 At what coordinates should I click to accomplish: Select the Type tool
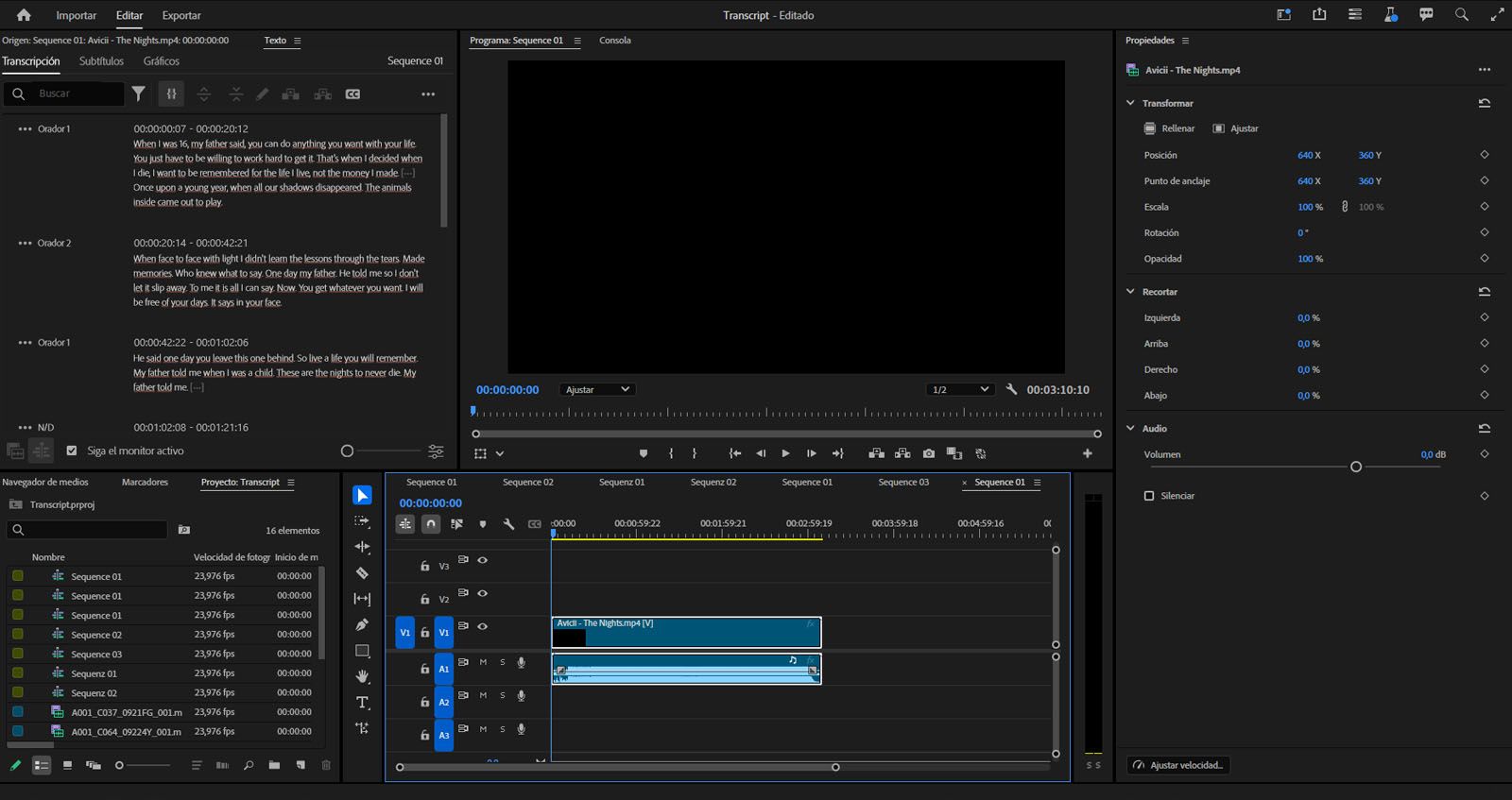point(362,703)
